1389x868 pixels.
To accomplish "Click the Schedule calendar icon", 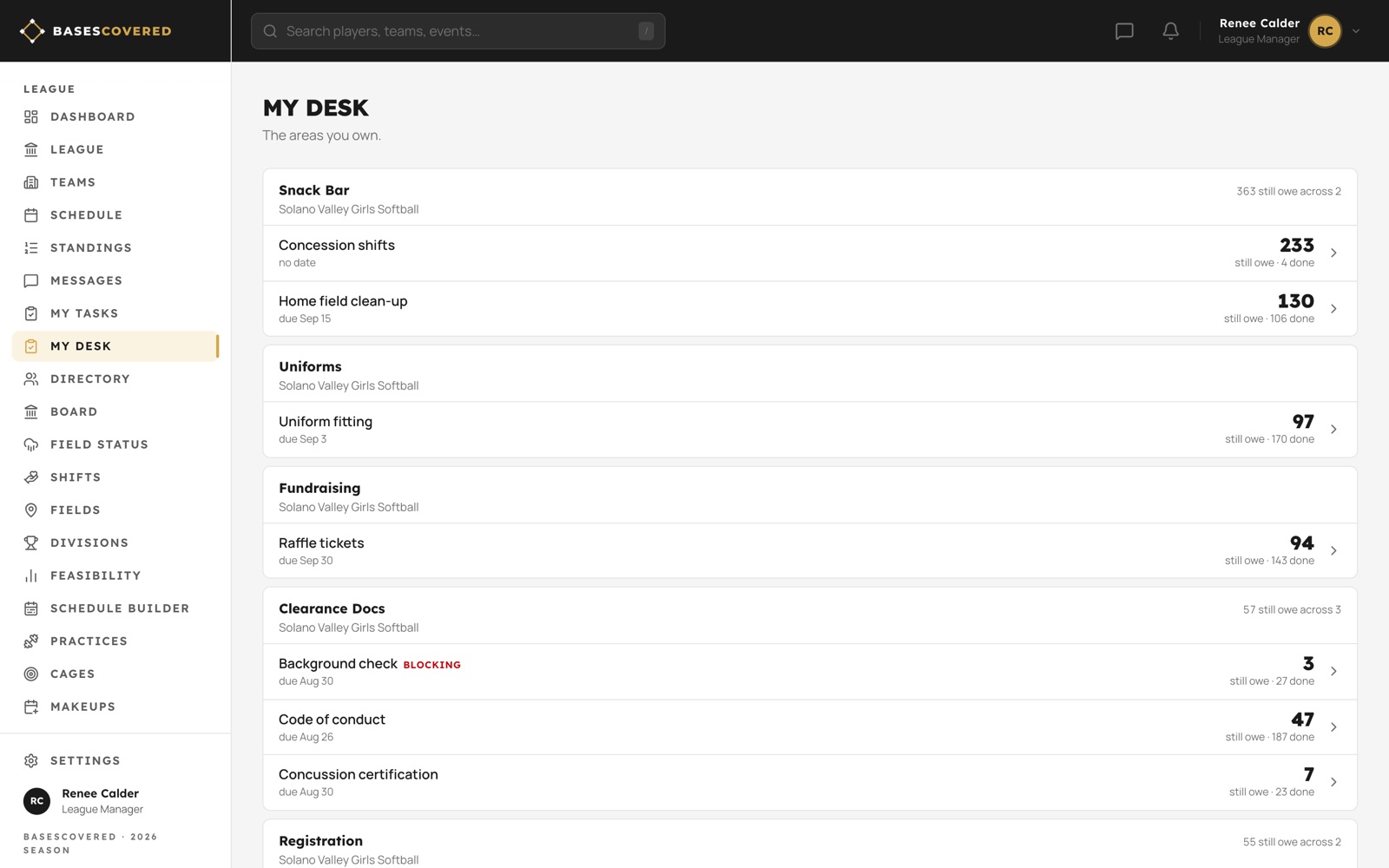I will coord(31,215).
